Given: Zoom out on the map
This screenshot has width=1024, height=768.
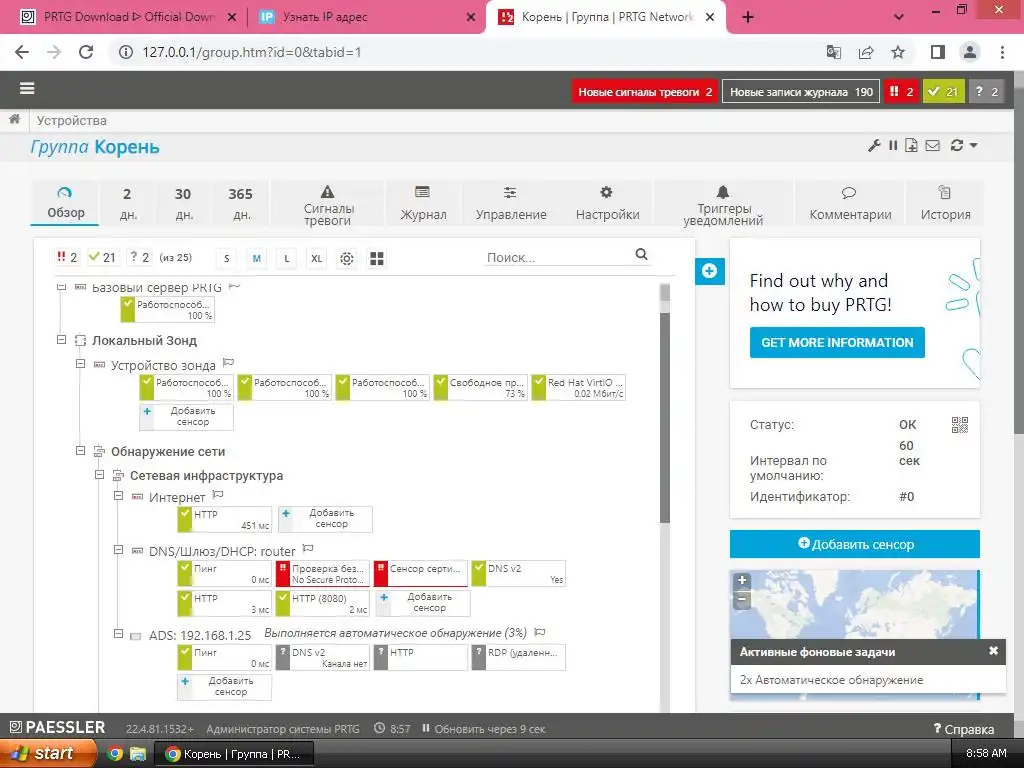Looking at the screenshot, I should (742, 598).
